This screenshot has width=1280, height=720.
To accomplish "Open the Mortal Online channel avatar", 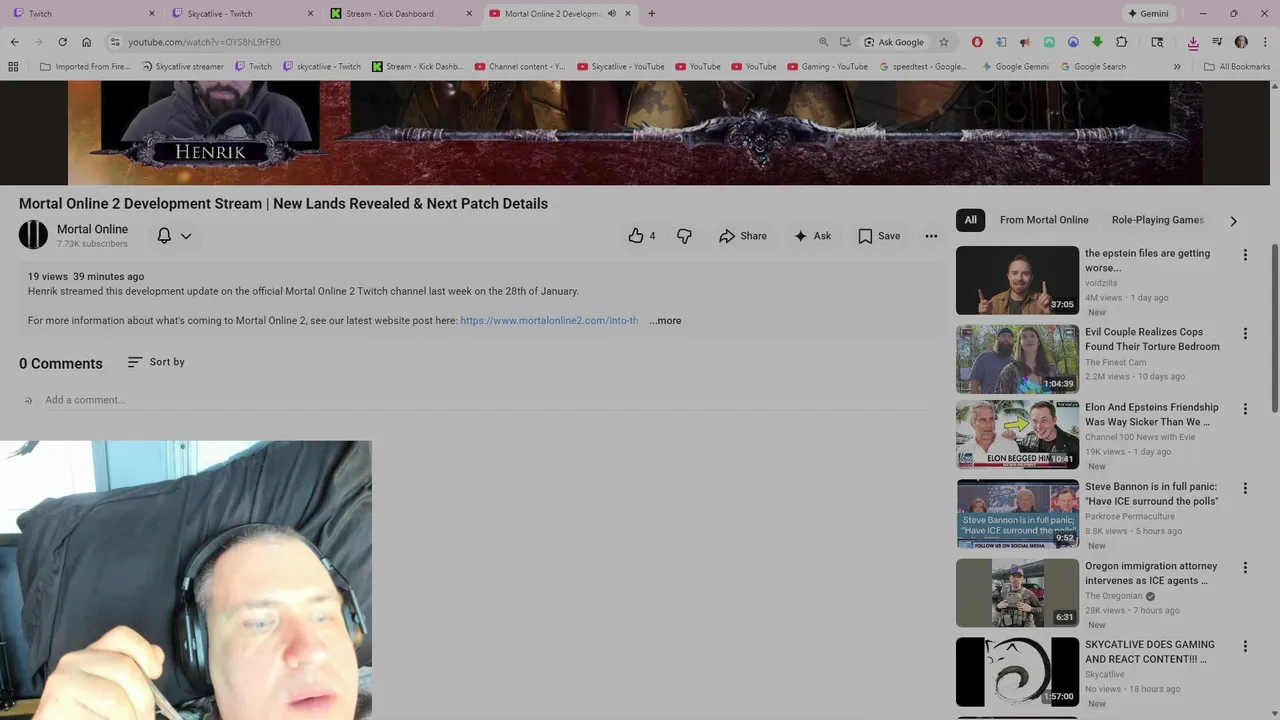I will (33, 235).
